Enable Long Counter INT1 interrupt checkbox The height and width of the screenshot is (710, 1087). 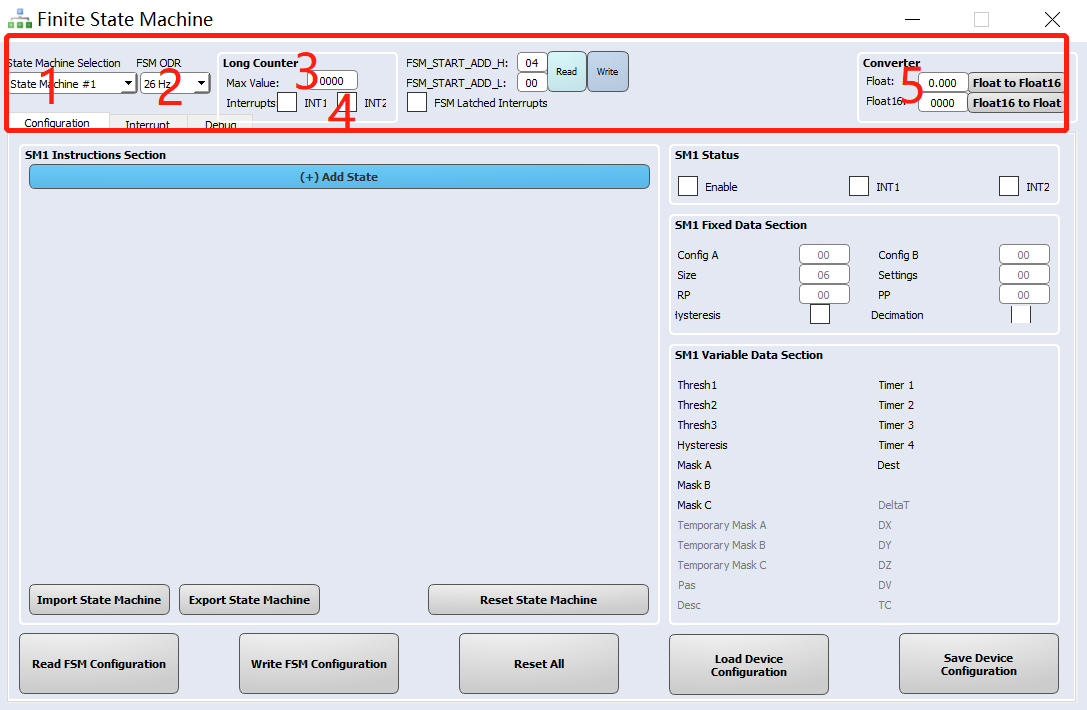(x=287, y=102)
